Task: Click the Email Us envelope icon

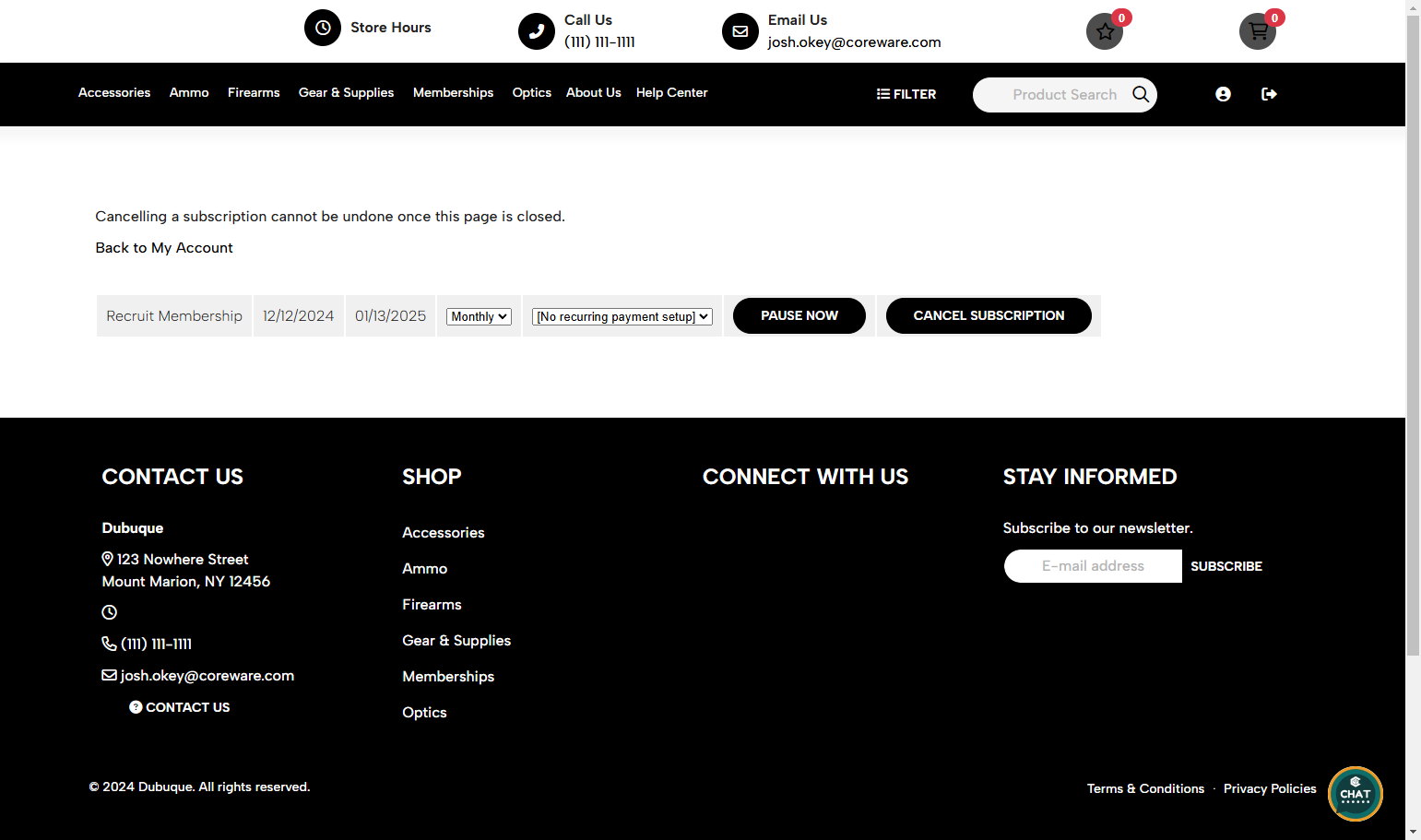Action: point(740,31)
